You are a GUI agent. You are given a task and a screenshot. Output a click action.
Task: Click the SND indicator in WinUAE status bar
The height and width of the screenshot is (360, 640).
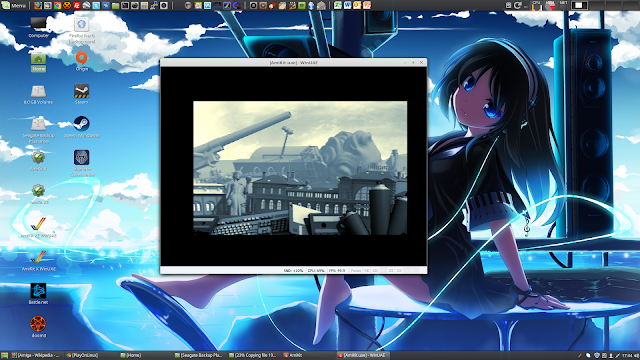[x=293, y=270]
